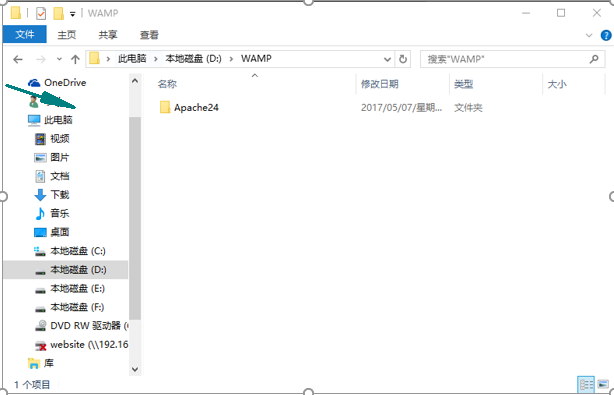614x395 pixels.
Task: Open the help question mark icon
Action: tap(606, 36)
